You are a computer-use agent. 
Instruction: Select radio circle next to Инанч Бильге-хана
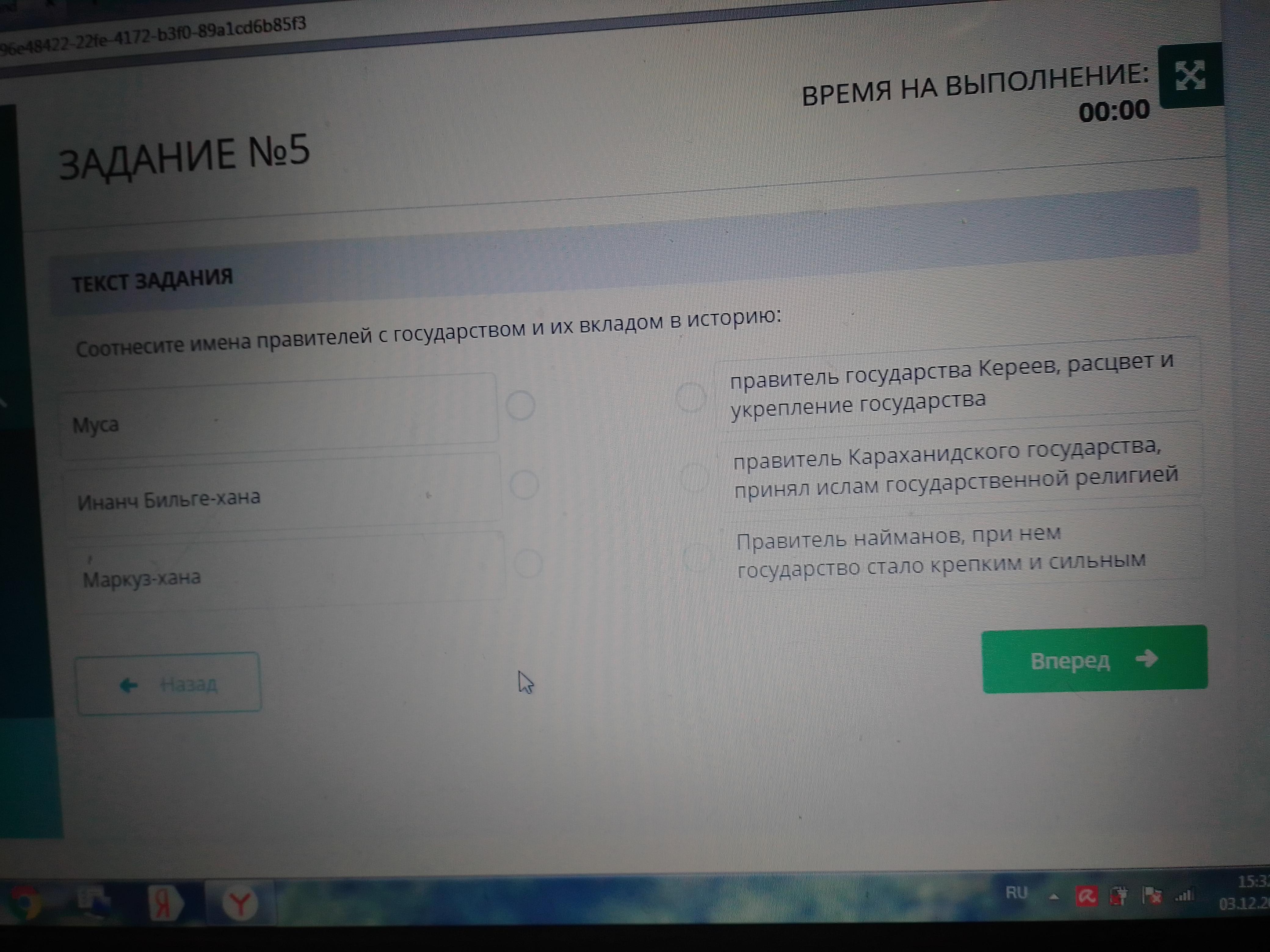[x=524, y=485]
